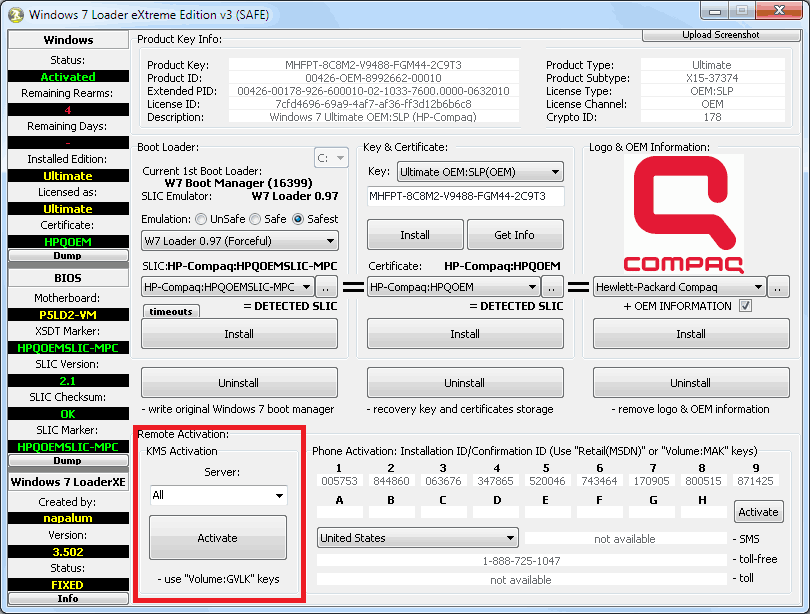Click the app icon in the title bar
This screenshot has height=614, width=810.
click(x=16, y=14)
